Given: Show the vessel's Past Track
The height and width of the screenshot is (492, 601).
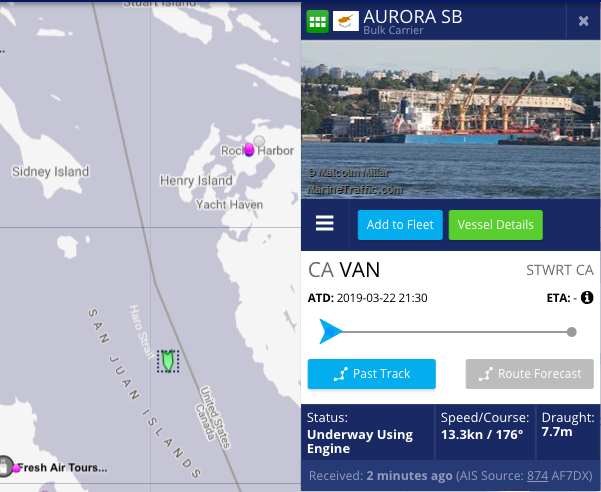Looking at the screenshot, I should pyautogui.click(x=371, y=374).
